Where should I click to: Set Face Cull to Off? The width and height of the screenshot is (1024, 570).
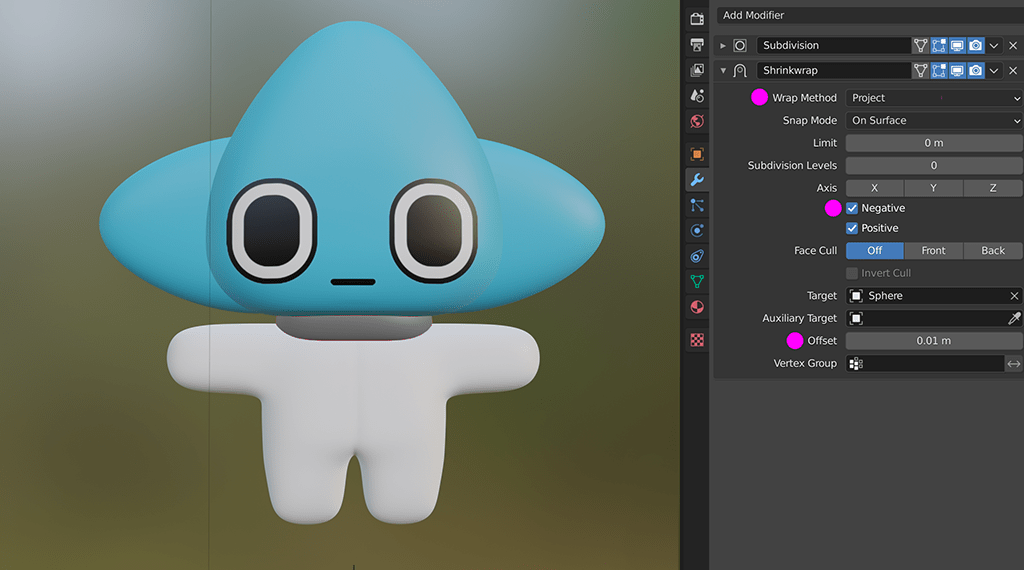(874, 251)
